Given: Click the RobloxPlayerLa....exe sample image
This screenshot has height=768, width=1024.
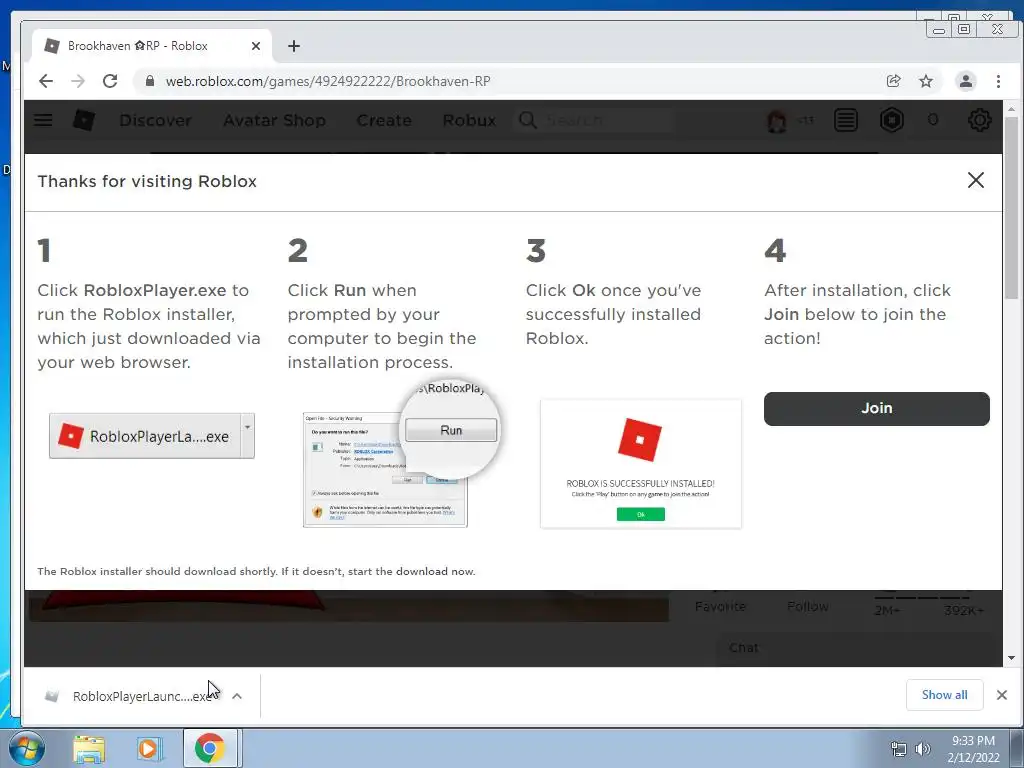Looking at the screenshot, I should click(x=152, y=436).
